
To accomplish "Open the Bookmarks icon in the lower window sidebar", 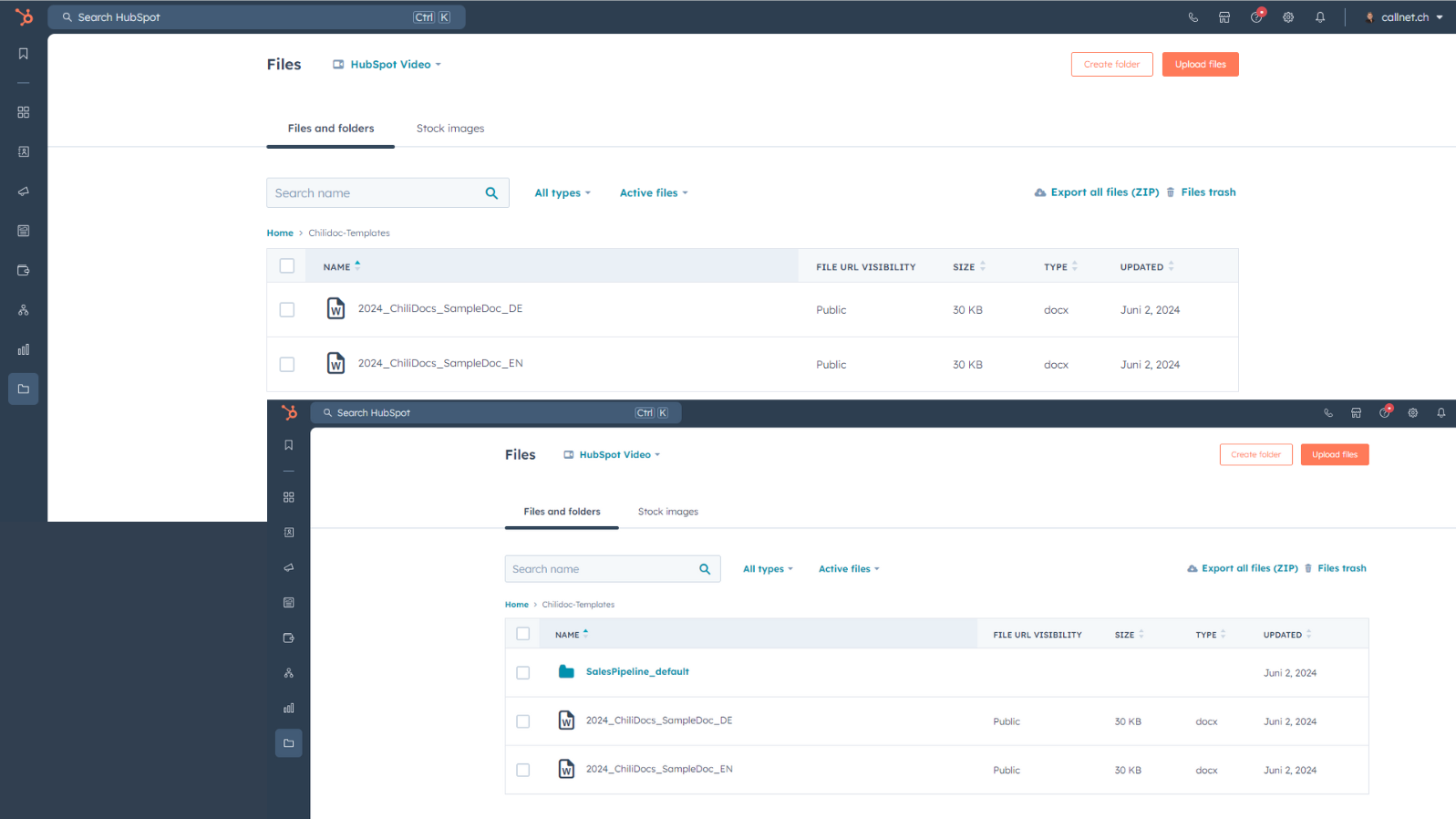I will point(289,445).
